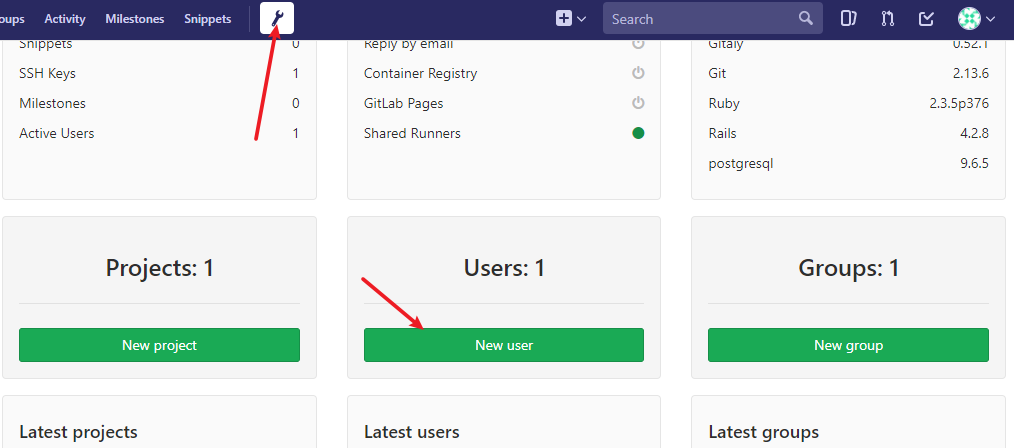Click the GitLab Pages power status icon

tap(638, 103)
